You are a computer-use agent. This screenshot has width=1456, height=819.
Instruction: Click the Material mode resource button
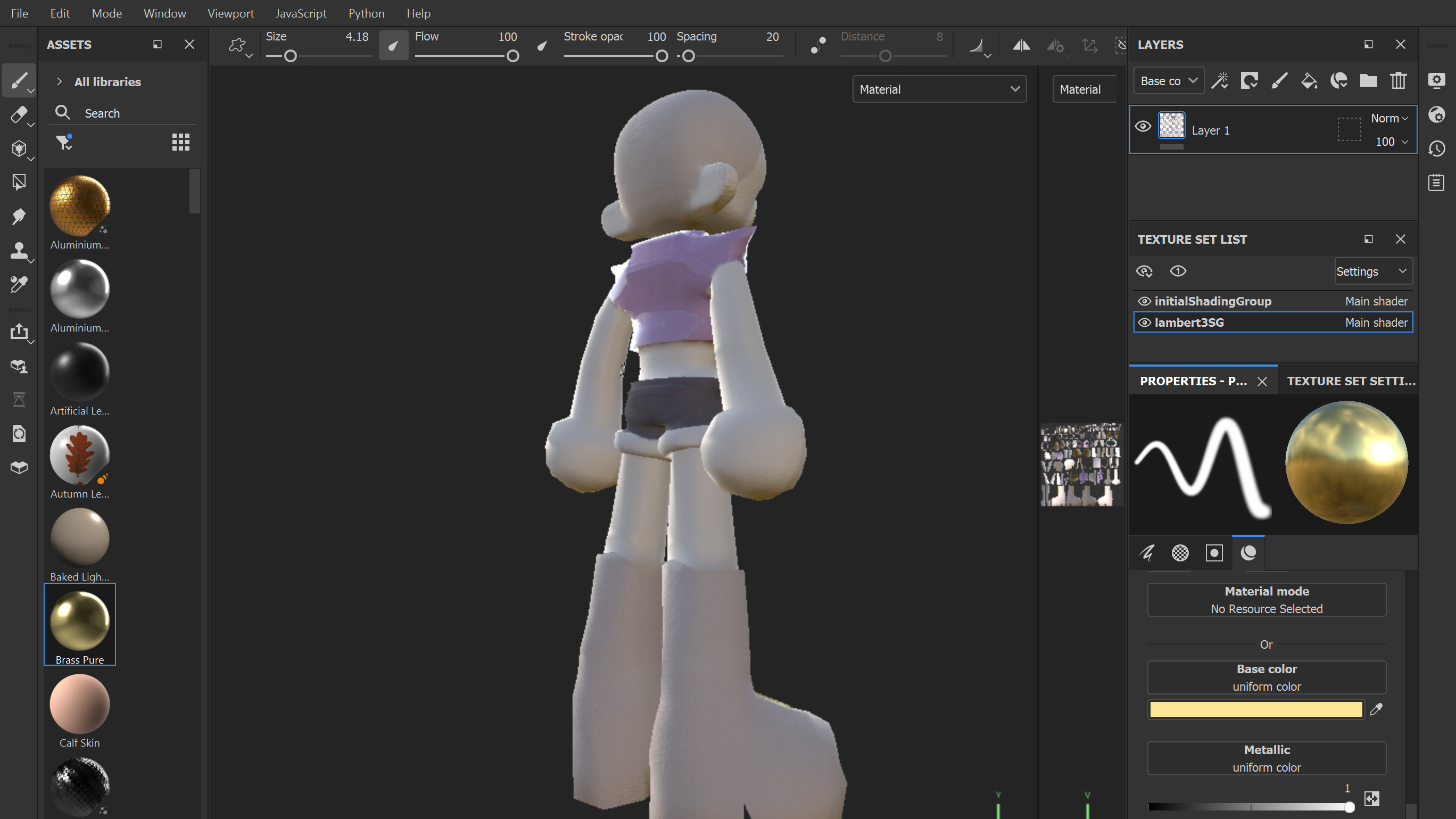(x=1266, y=600)
